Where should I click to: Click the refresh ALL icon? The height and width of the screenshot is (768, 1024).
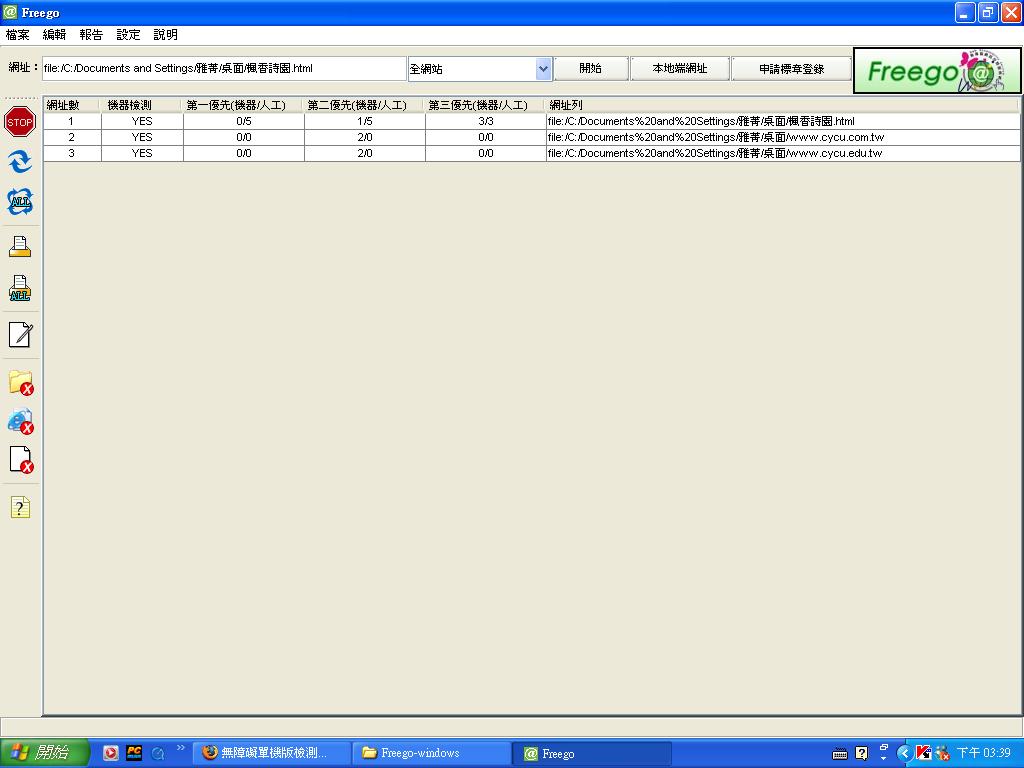click(x=20, y=202)
